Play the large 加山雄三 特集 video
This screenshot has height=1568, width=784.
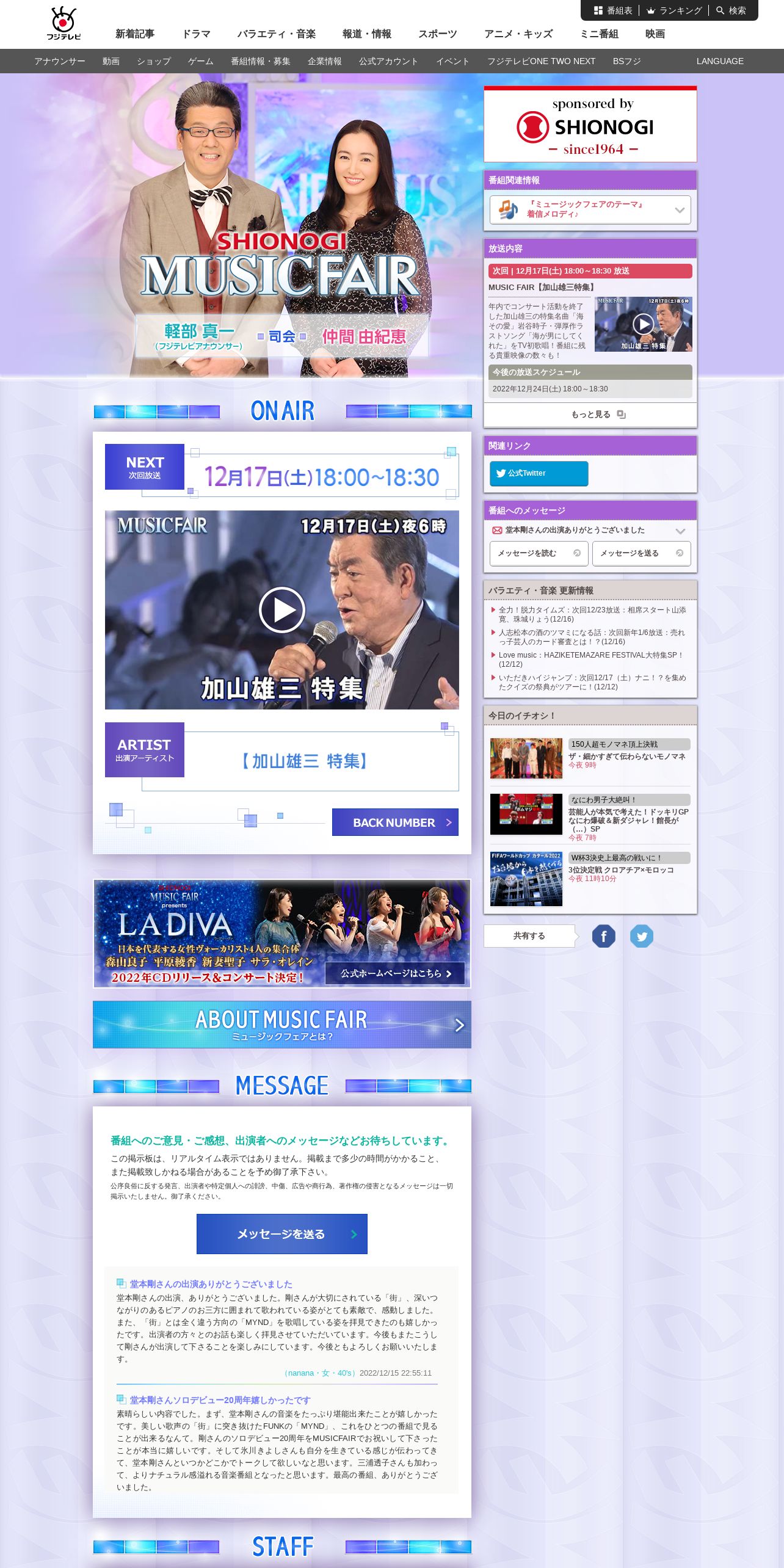[x=282, y=609]
